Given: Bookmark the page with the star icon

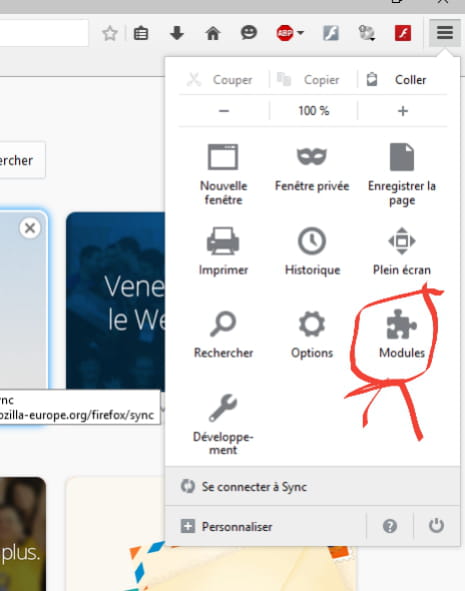Looking at the screenshot, I should tap(110, 33).
